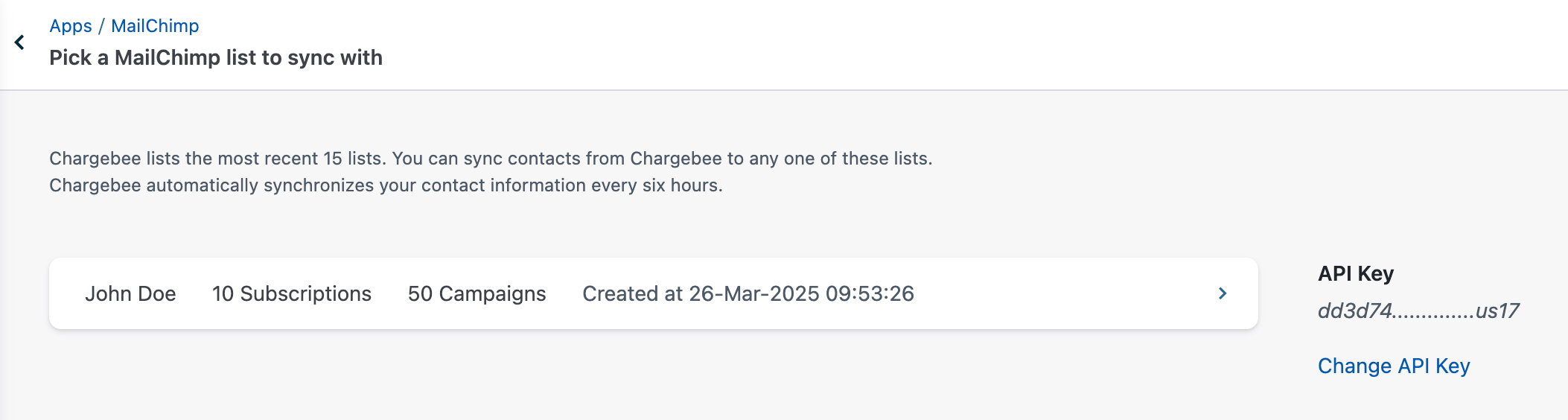Click the 10 Subscriptions label

(x=291, y=294)
